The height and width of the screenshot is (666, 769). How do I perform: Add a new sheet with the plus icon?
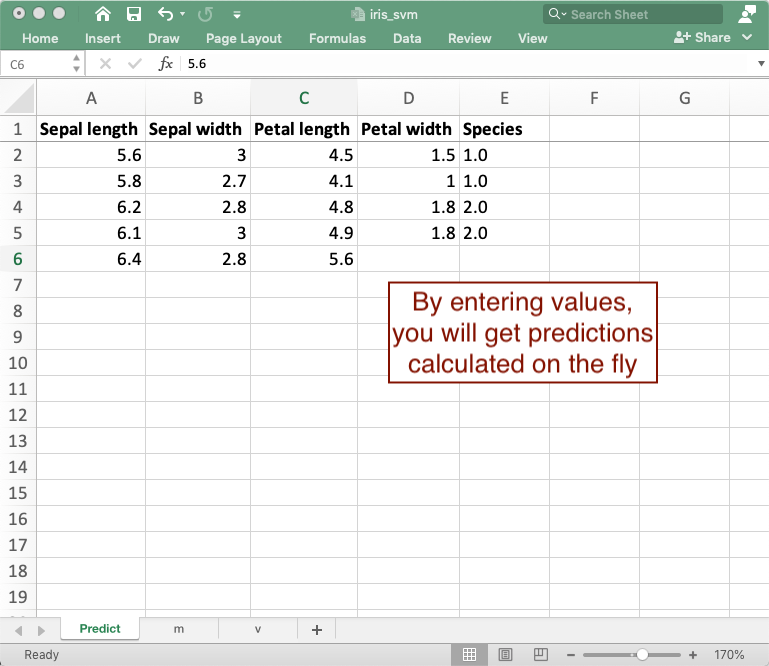coord(317,629)
